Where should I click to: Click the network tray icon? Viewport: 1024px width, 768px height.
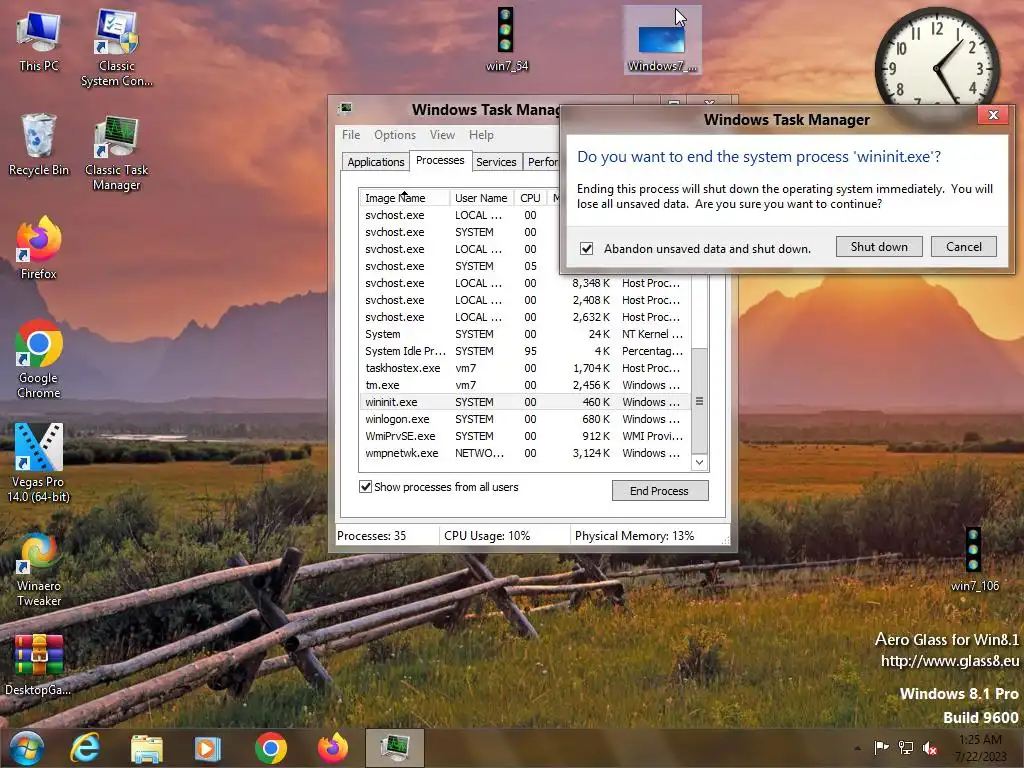(x=906, y=748)
